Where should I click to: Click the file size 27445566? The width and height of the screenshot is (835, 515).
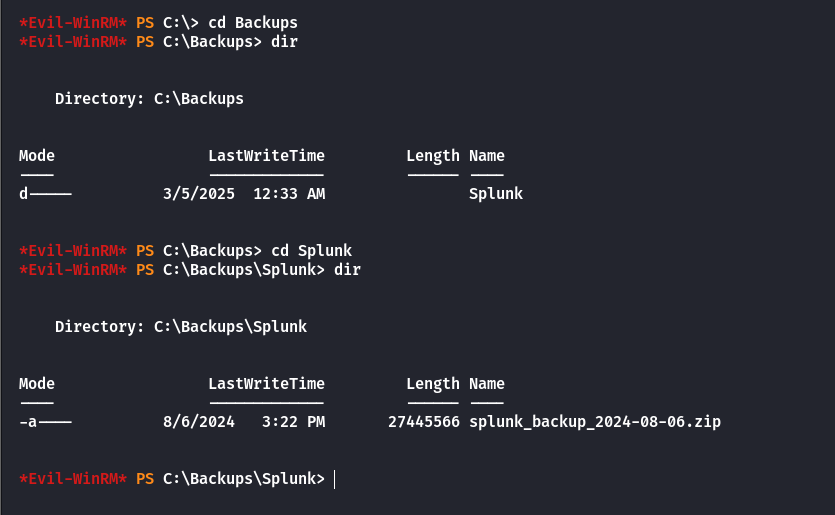pyautogui.click(x=424, y=422)
